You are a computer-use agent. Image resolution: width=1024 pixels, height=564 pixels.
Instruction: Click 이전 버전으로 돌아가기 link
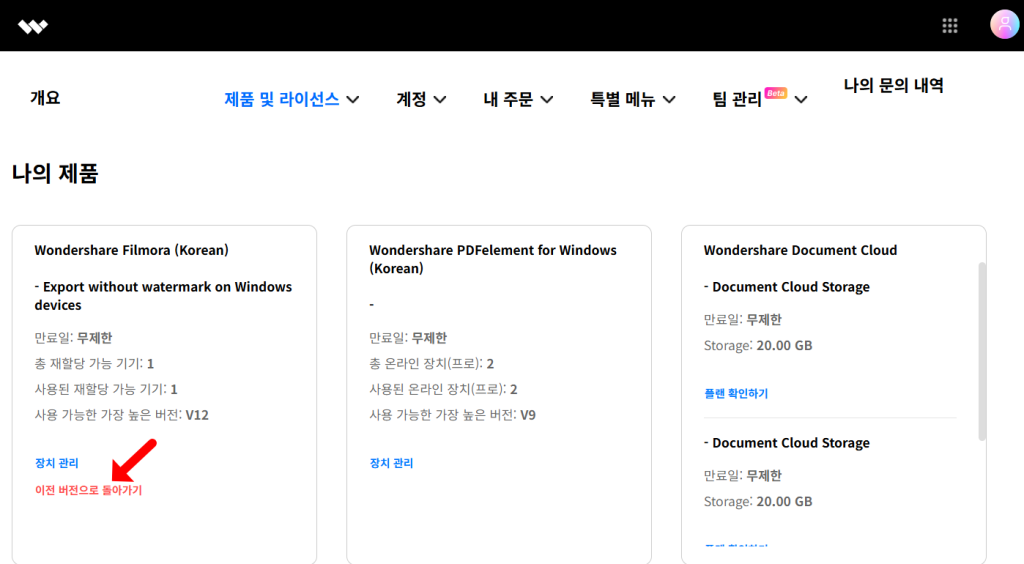(88, 490)
